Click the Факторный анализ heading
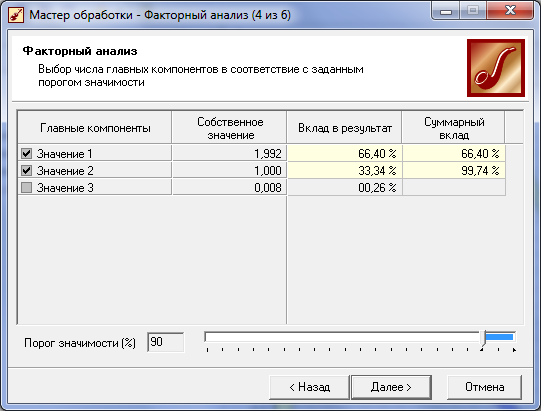 coord(80,51)
